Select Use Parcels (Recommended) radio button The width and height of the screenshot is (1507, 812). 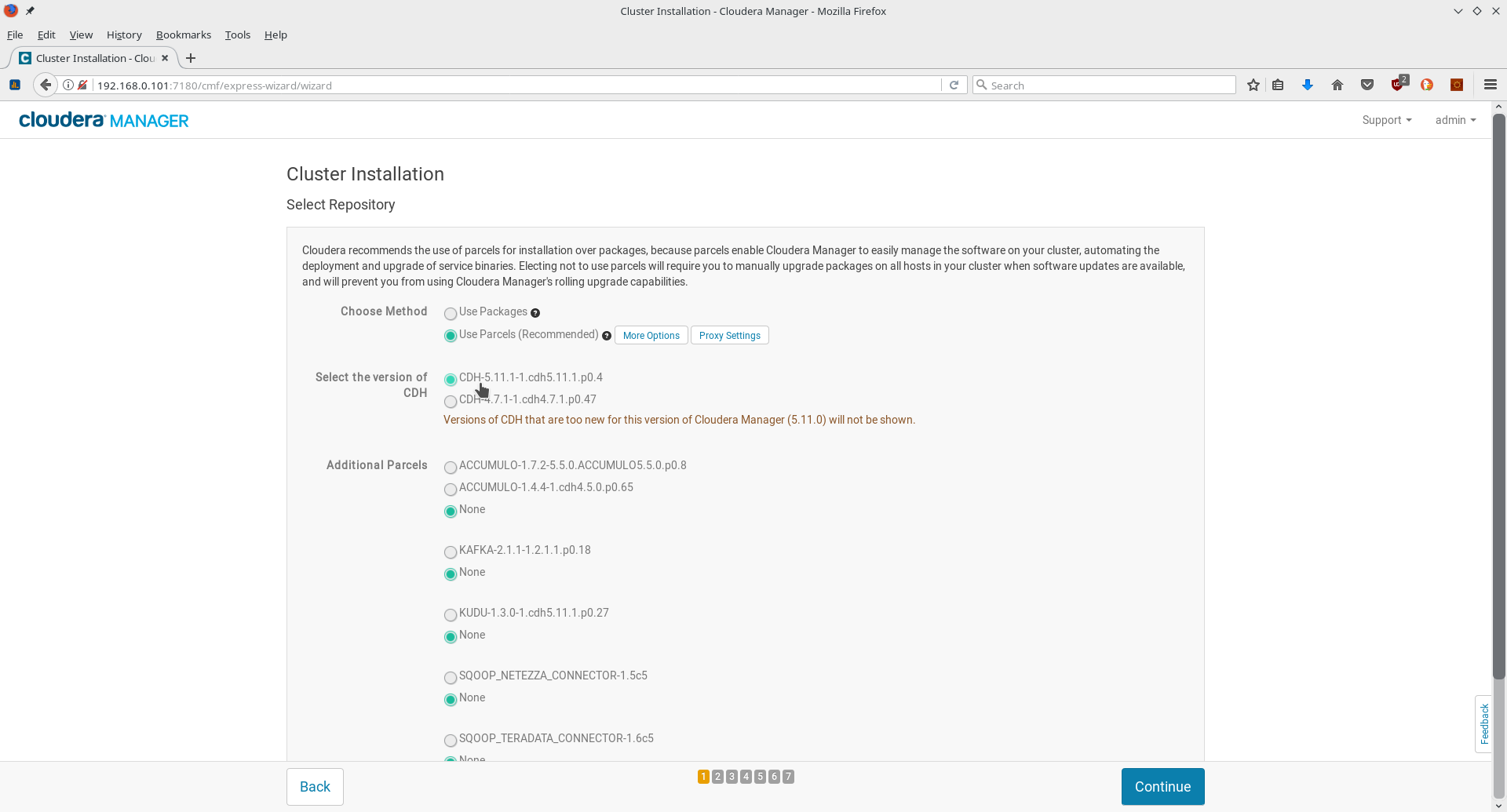coord(451,336)
